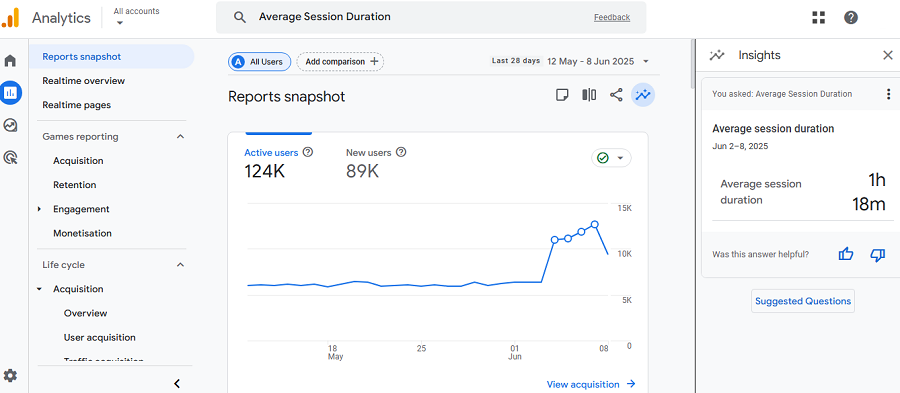The width and height of the screenshot is (900, 393).
Task: Open the All accounts dropdown
Action: 137,17
